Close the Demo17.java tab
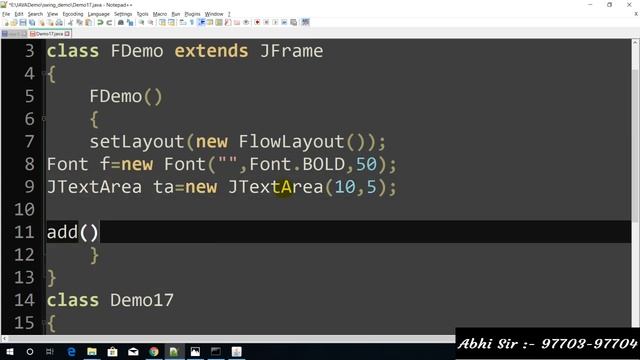The width and height of the screenshot is (640, 360). click(67, 34)
